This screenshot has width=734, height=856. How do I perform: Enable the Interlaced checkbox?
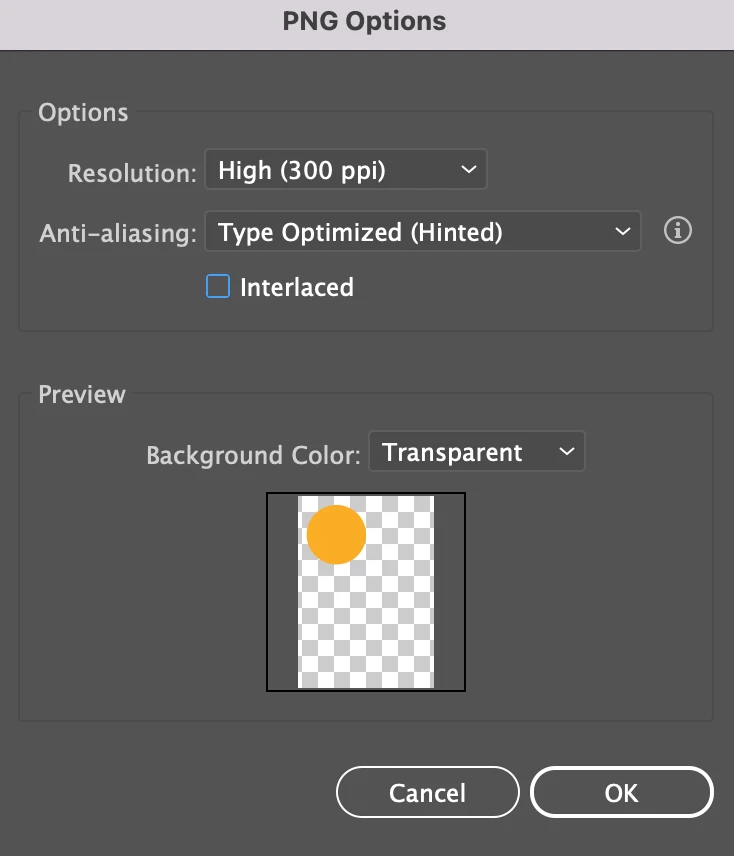[218, 286]
